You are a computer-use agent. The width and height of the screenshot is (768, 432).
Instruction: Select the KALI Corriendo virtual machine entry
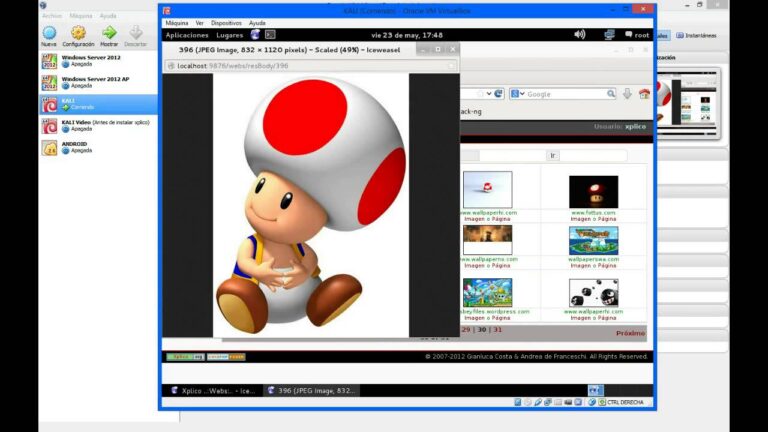click(x=98, y=104)
